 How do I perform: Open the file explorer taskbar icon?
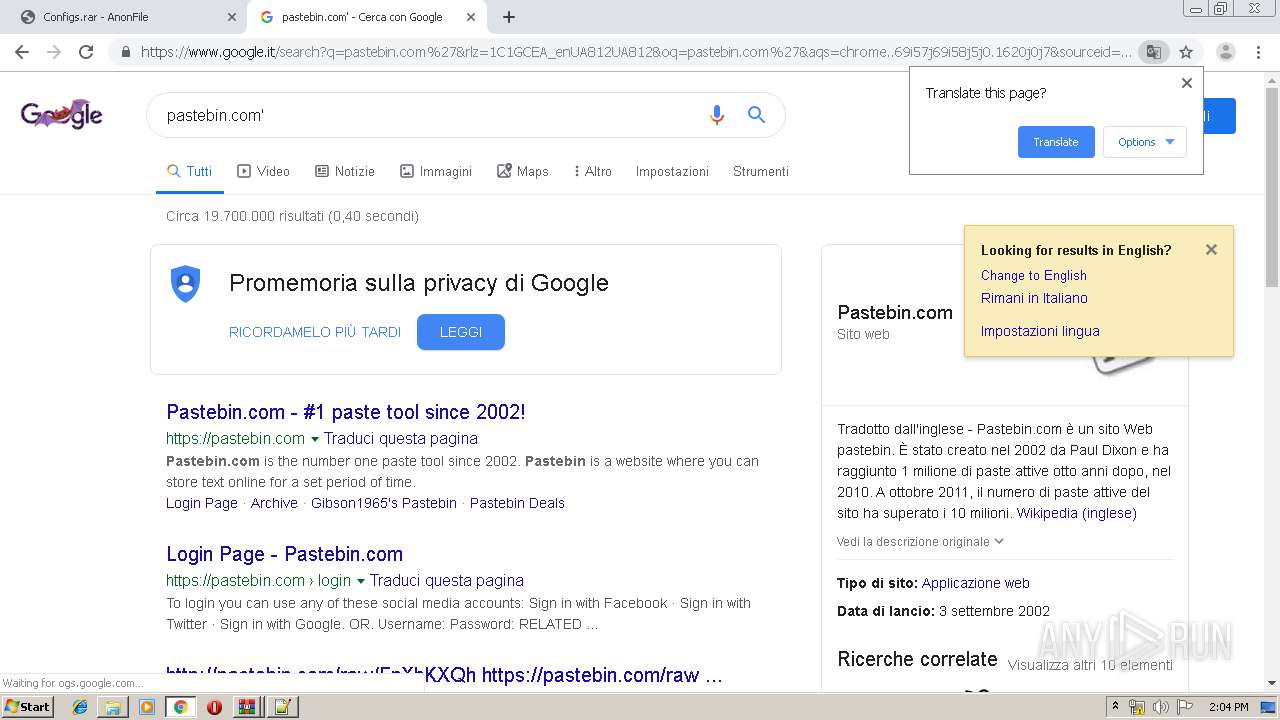click(x=113, y=707)
